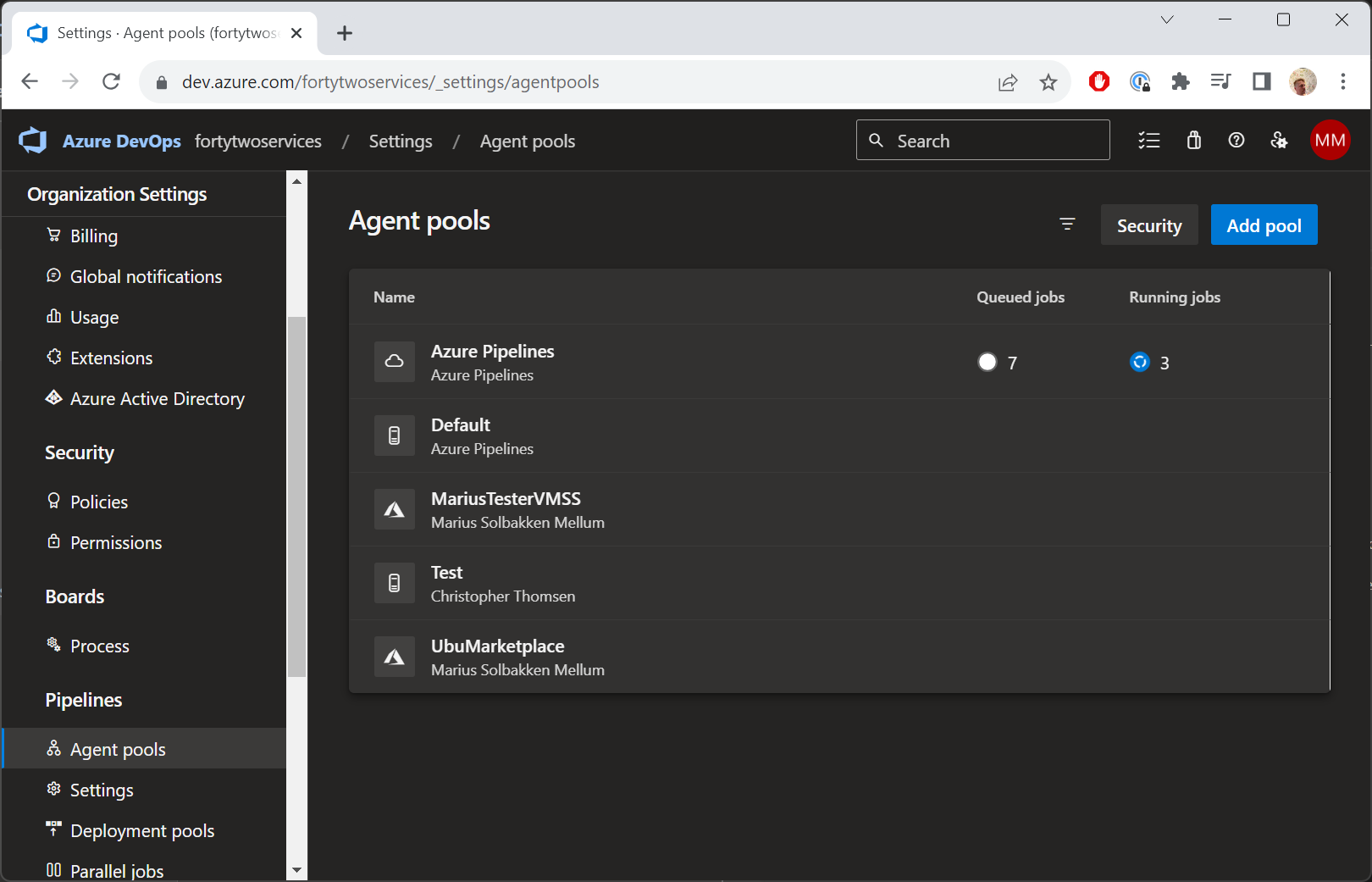Click the Security button

[1148, 225]
